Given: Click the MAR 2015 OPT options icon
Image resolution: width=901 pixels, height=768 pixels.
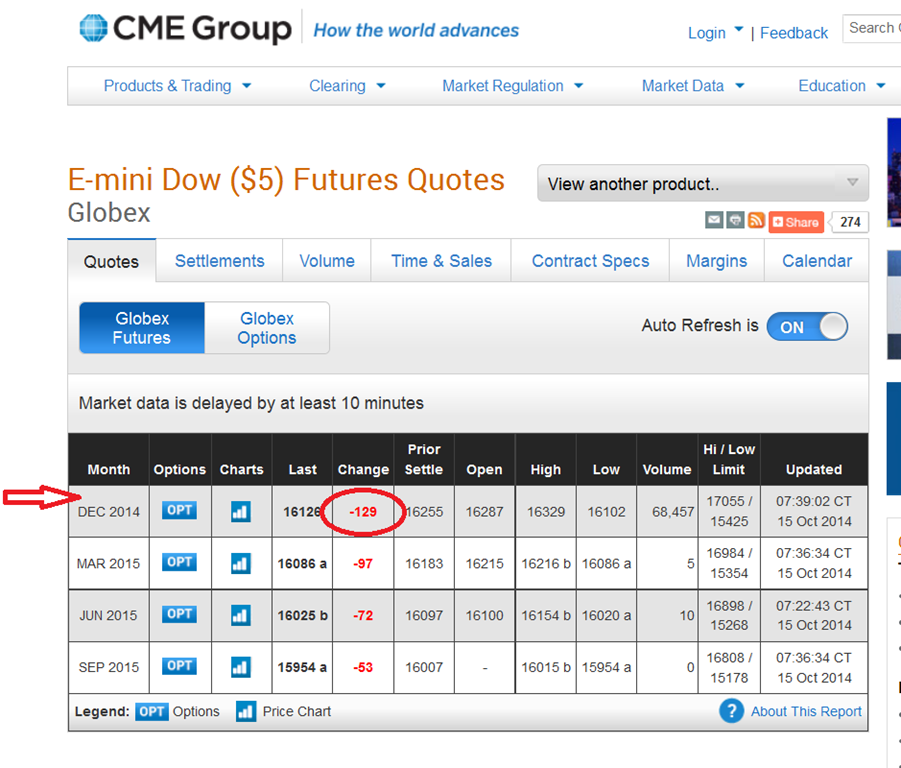Looking at the screenshot, I should 179,562.
